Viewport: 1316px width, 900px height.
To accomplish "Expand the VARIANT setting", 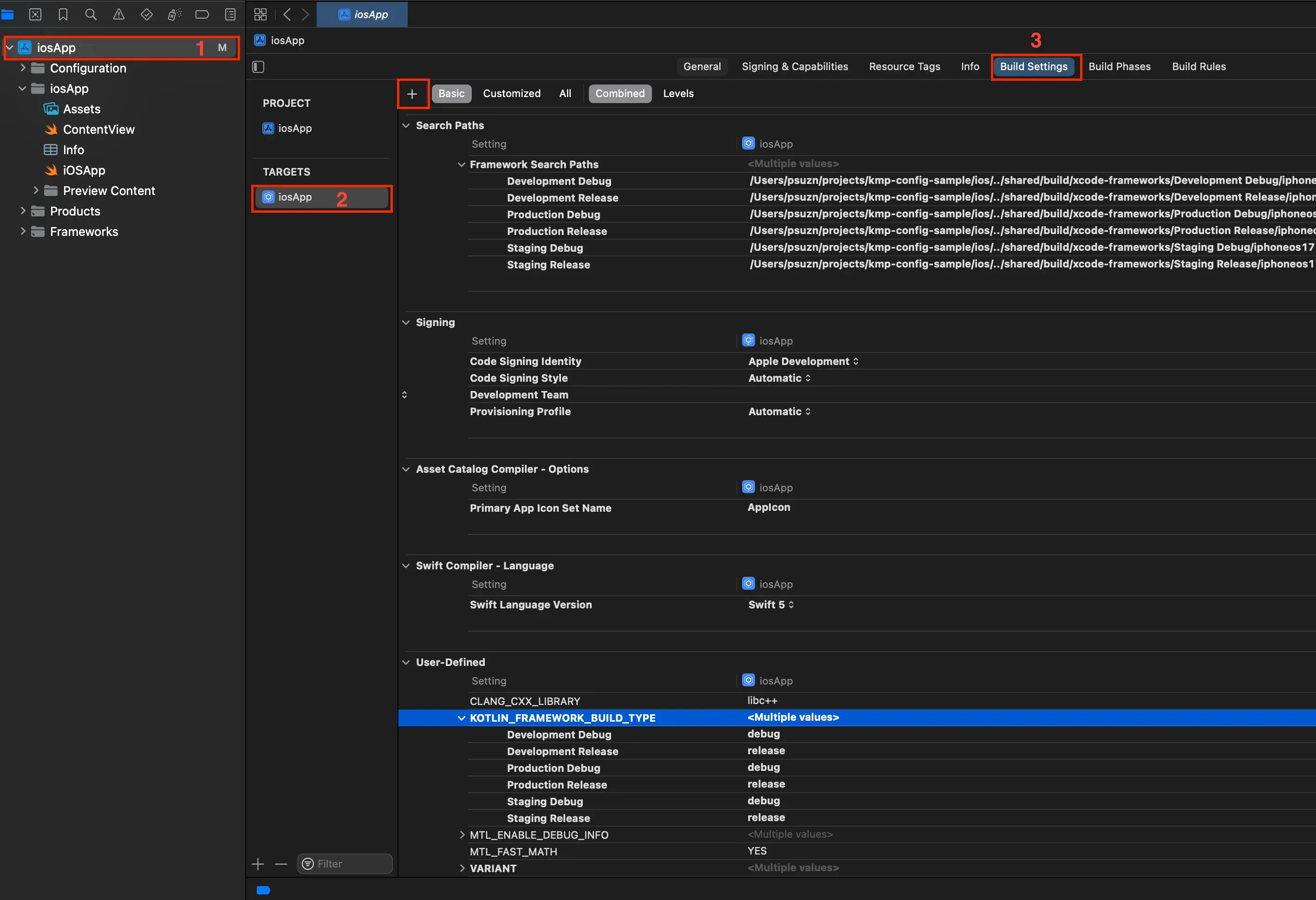I will pyautogui.click(x=462, y=867).
